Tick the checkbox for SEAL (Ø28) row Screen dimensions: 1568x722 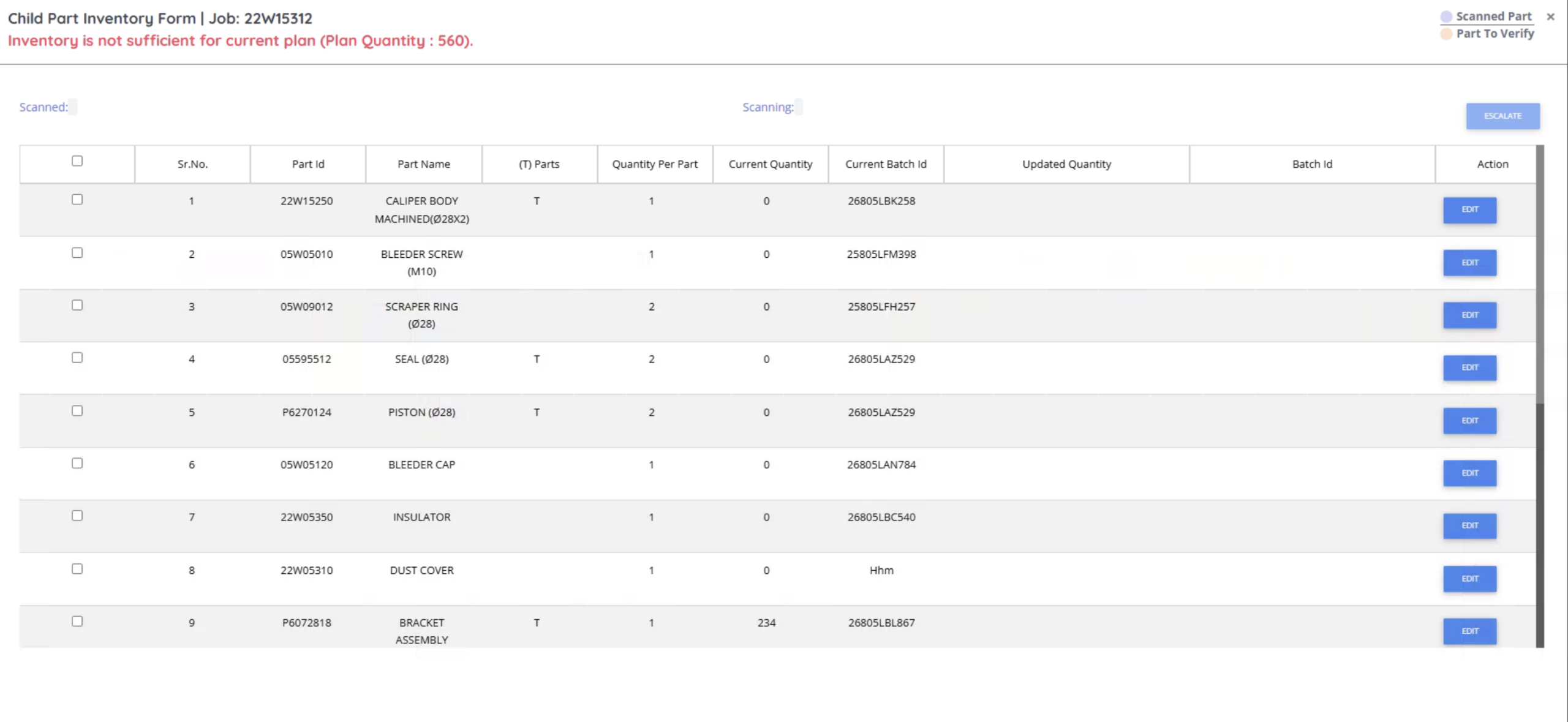(77, 358)
